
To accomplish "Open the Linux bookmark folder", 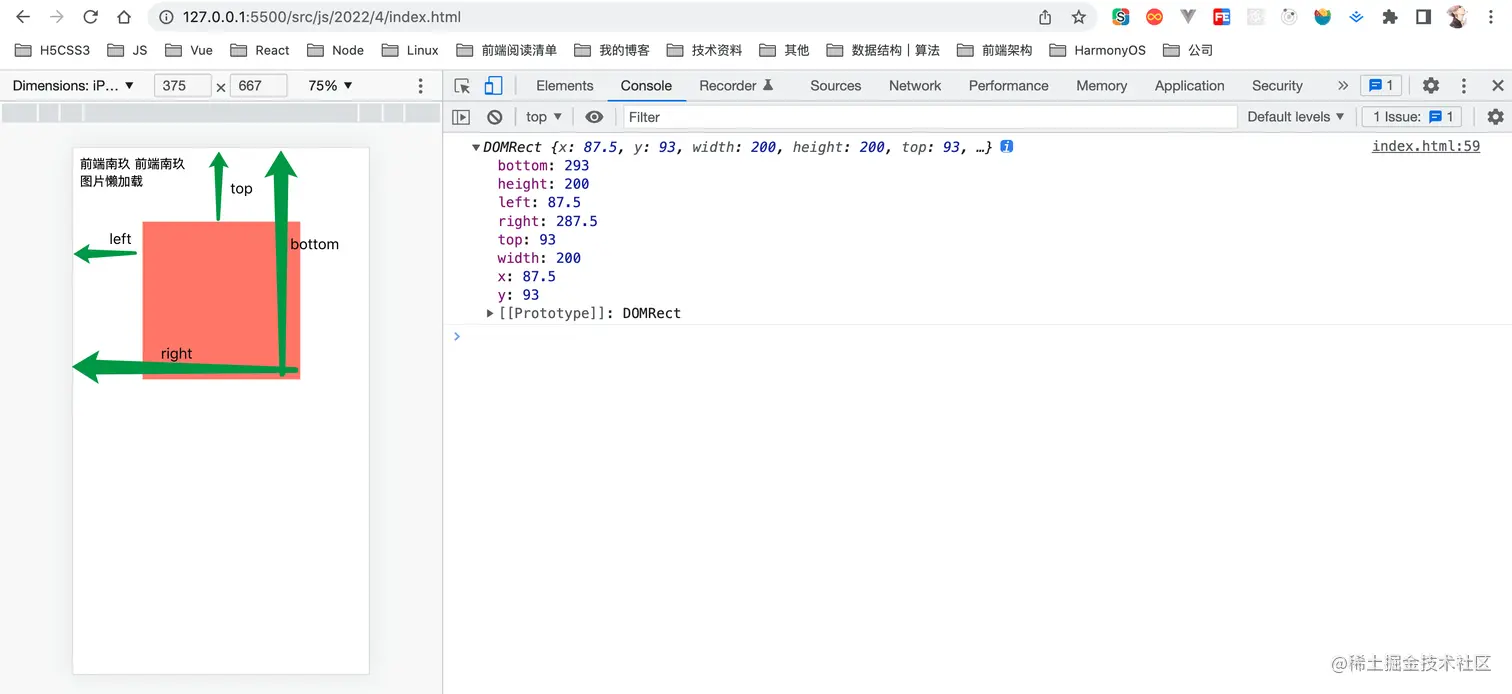I will click(x=409, y=50).
